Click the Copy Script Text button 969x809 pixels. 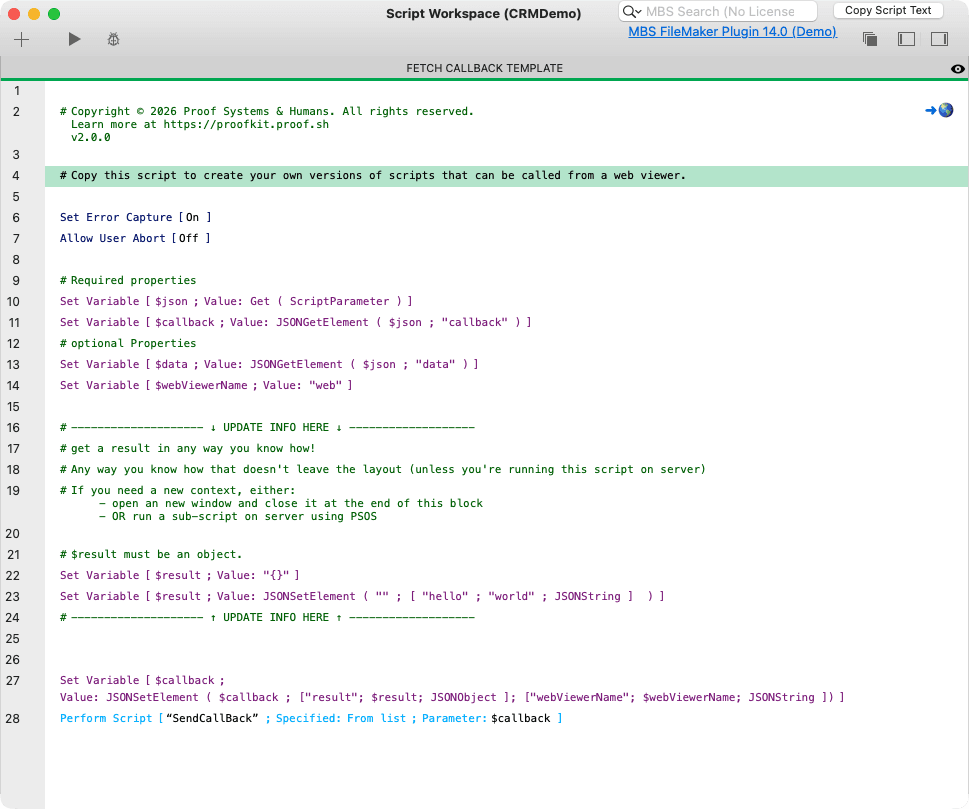[x=888, y=11]
